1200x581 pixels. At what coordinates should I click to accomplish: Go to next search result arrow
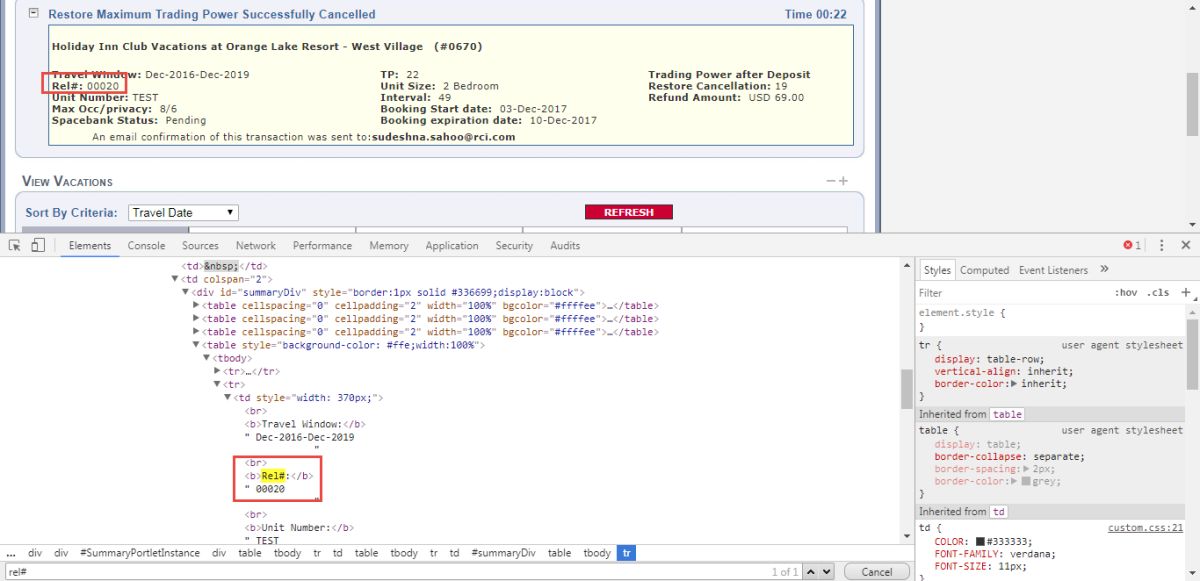point(826,572)
